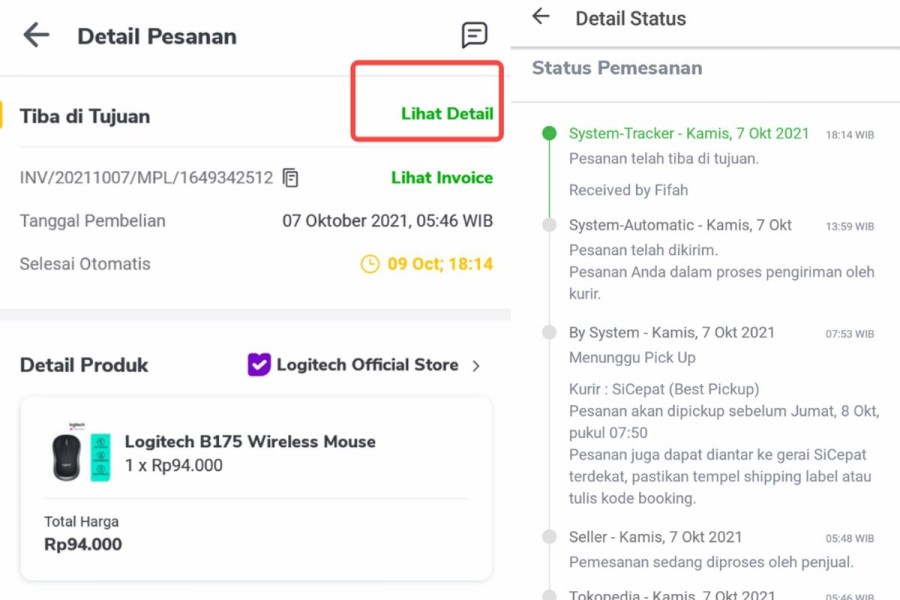900x600 pixels.
Task: Click the copy icon beside the invoice number
Action: (289, 176)
